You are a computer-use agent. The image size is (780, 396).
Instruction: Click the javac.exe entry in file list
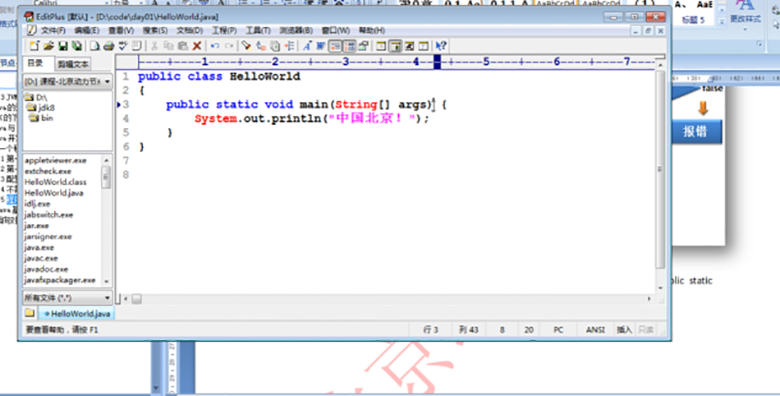tap(41, 258)
